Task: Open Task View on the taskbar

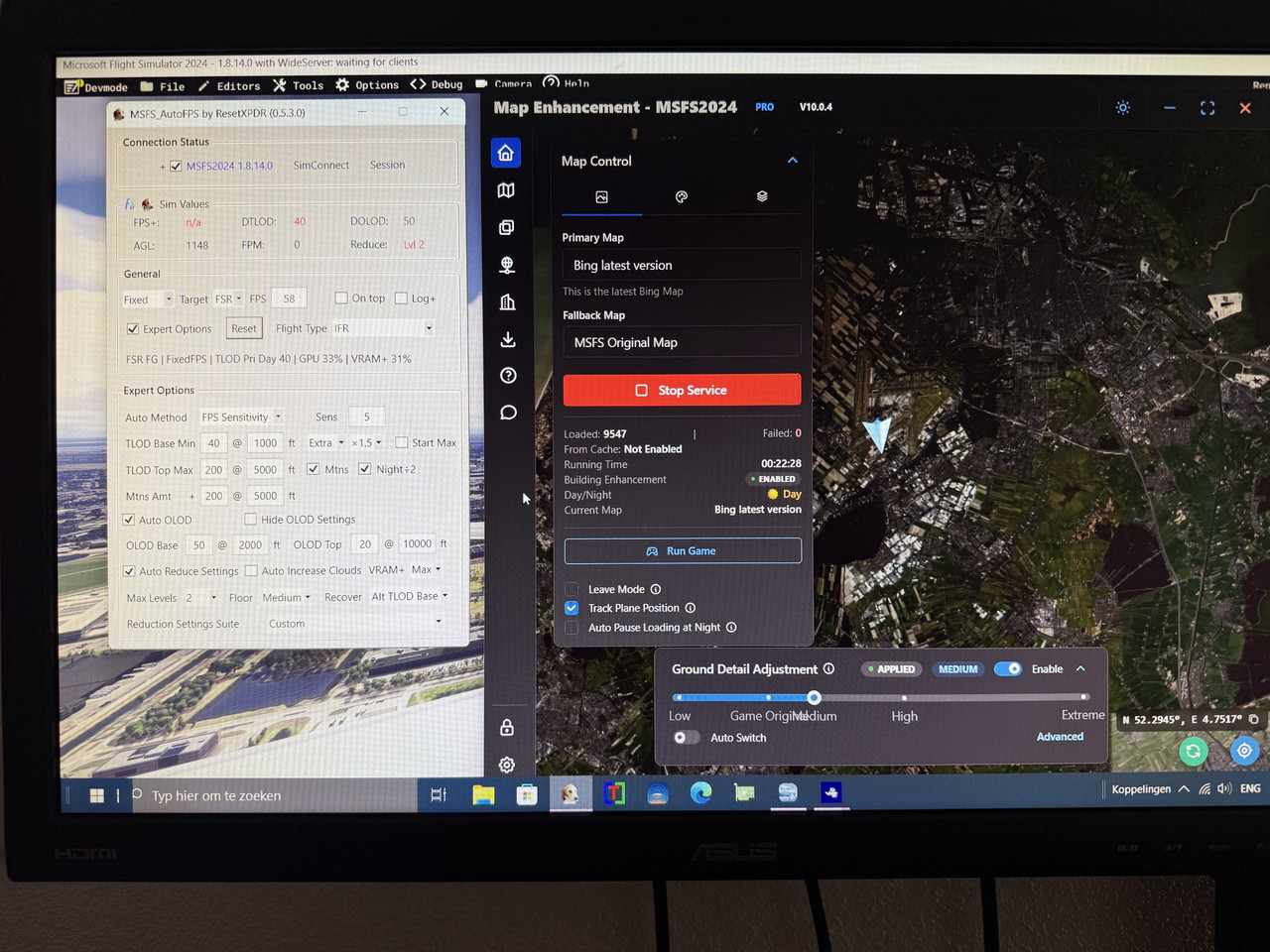Action: (x=439, y=794)
